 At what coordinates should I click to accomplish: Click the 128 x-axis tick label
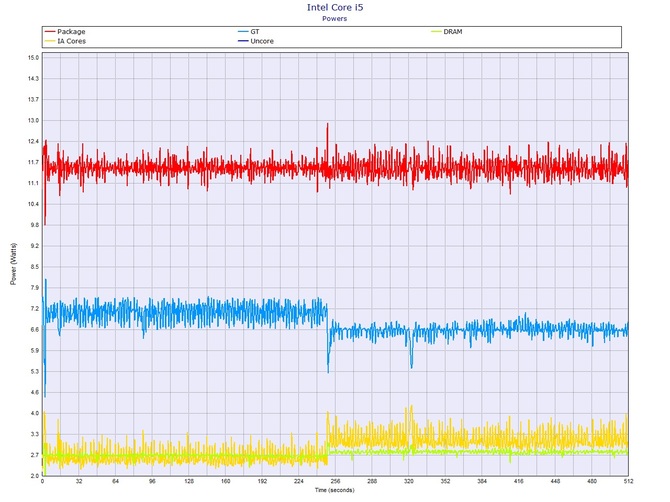coord(189,481)
